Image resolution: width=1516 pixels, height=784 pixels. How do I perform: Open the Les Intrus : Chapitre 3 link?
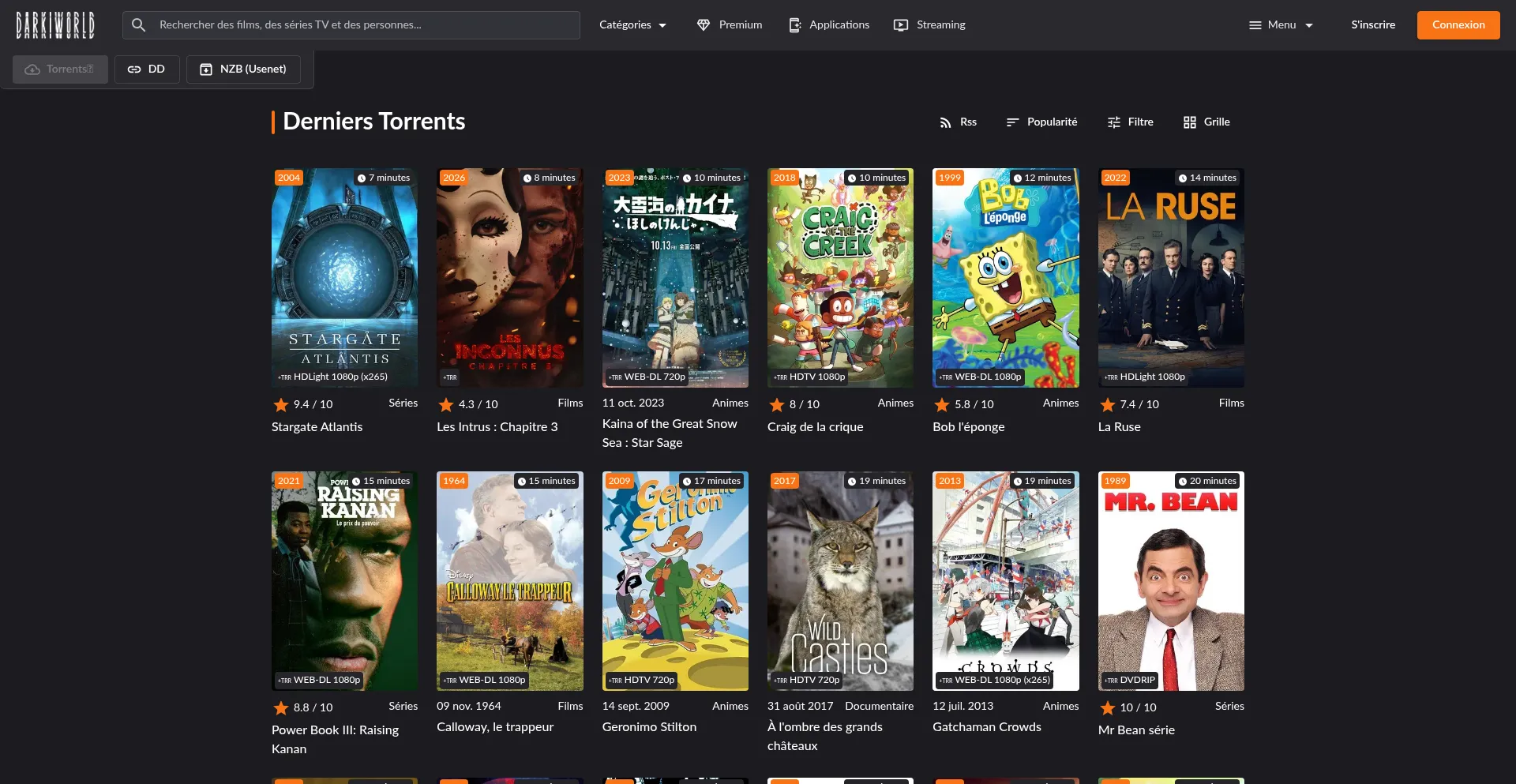[x=497, y=427]
